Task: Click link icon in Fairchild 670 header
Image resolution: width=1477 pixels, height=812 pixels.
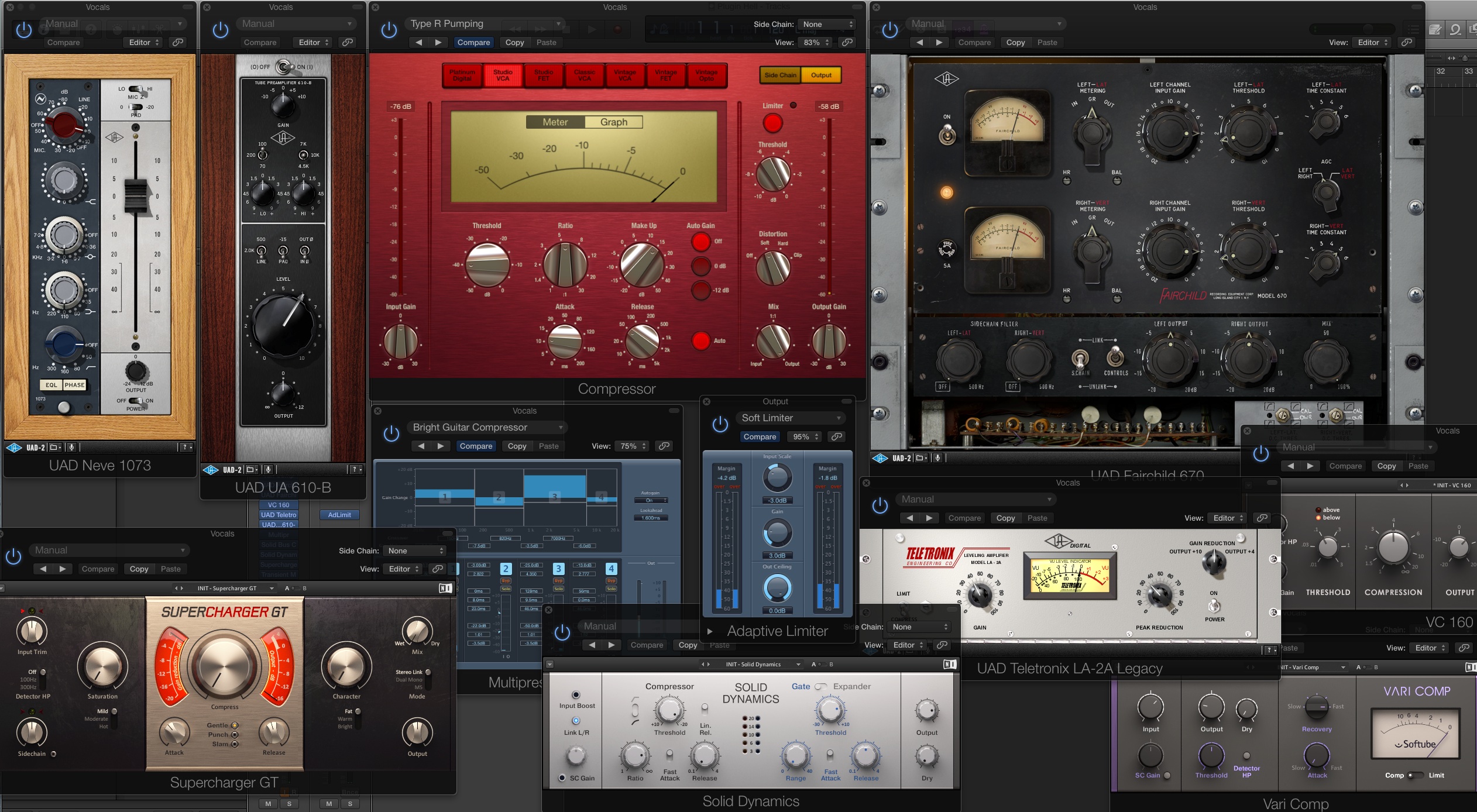Action: pyautogui.click(x=1407, y=42)
